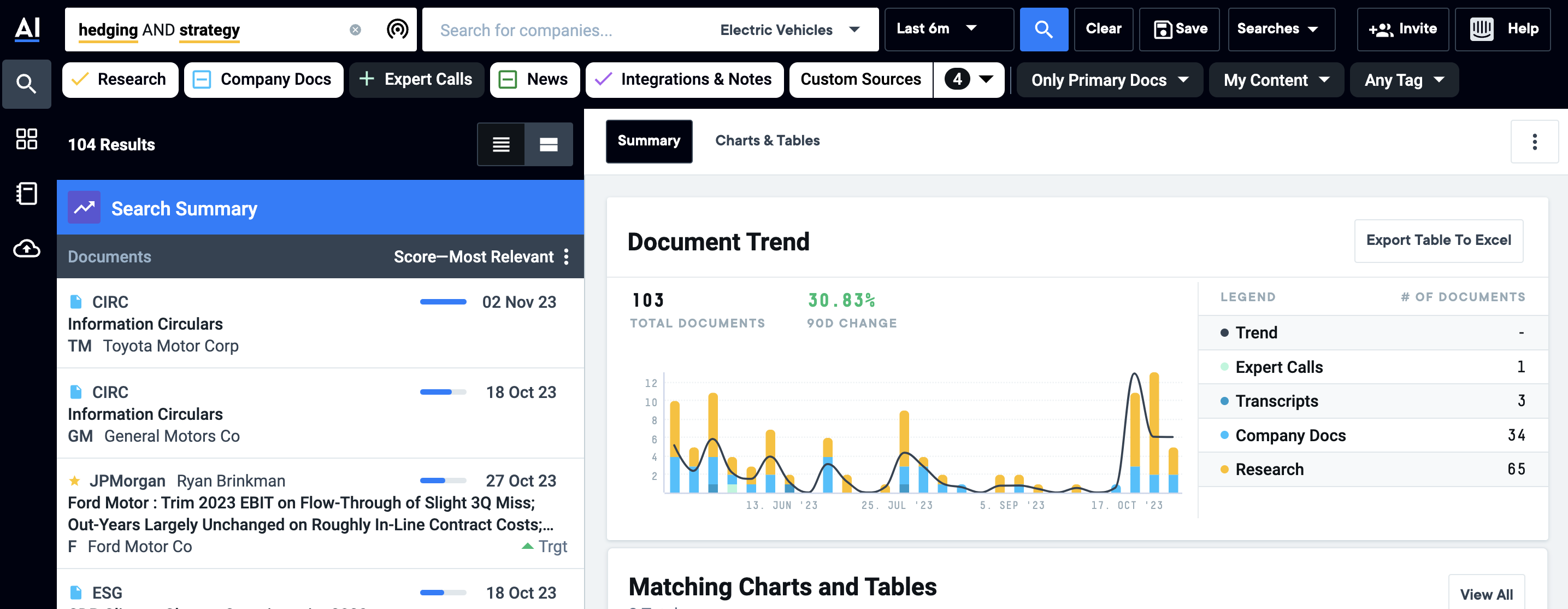Click the Save search button
The image size is (1568, 609).
(x=1179, y=29)
